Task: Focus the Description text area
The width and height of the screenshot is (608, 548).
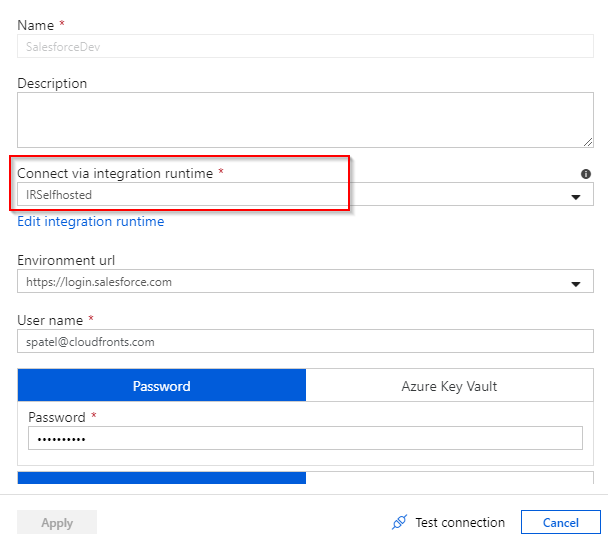Action: [305, 120]
